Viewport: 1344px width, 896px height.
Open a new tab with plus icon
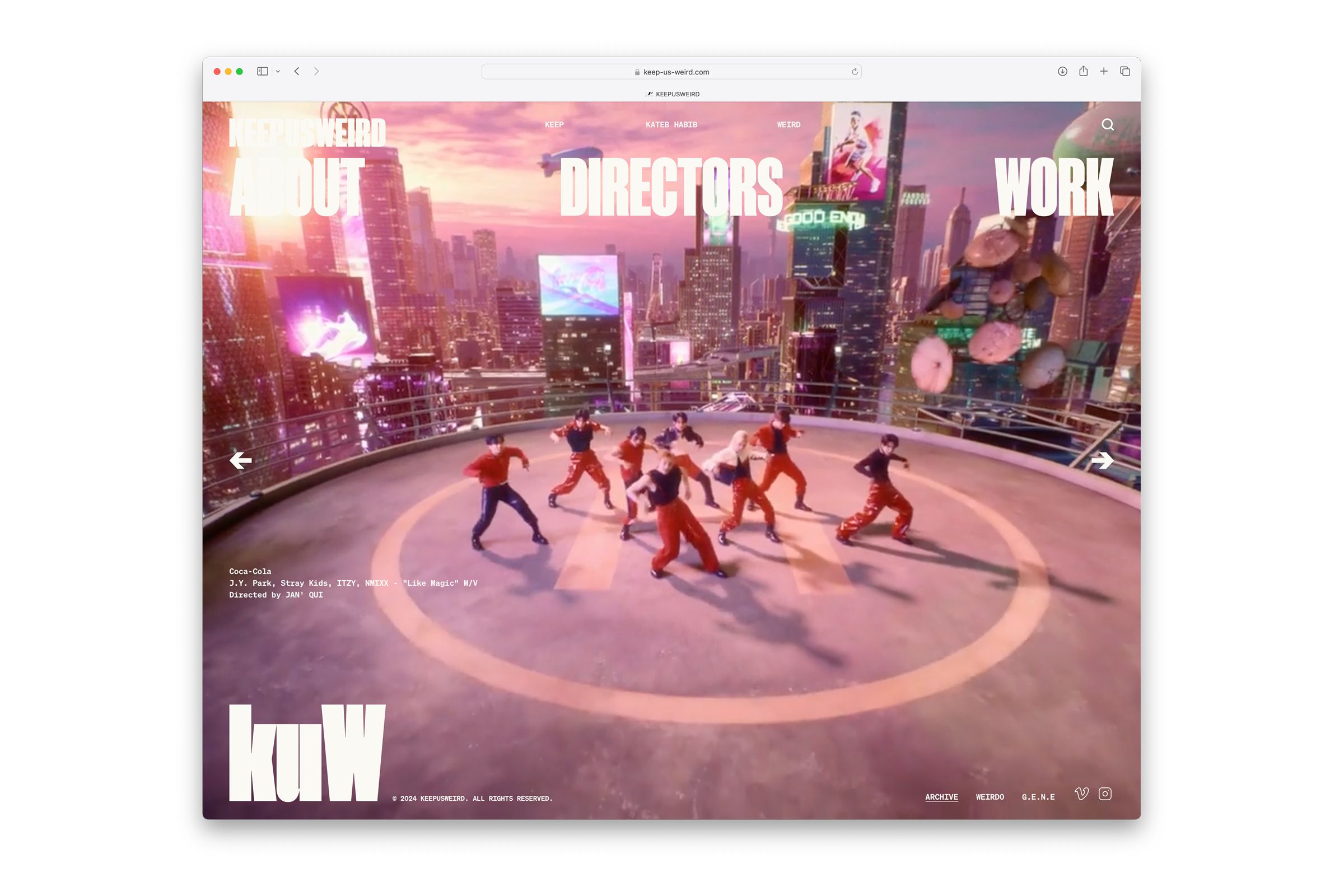[x=1104, y=72]
